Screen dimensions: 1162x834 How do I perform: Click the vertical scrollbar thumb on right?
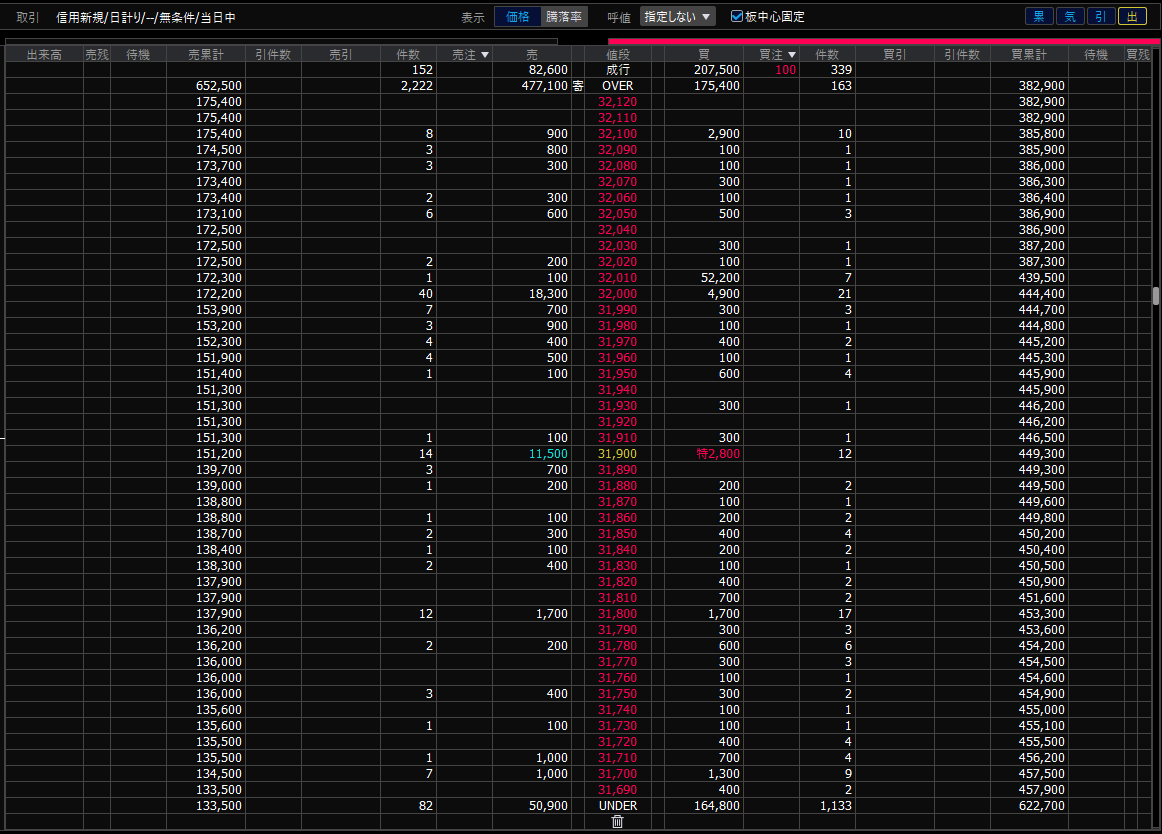pyautogui.click(x=1155, y=295)
